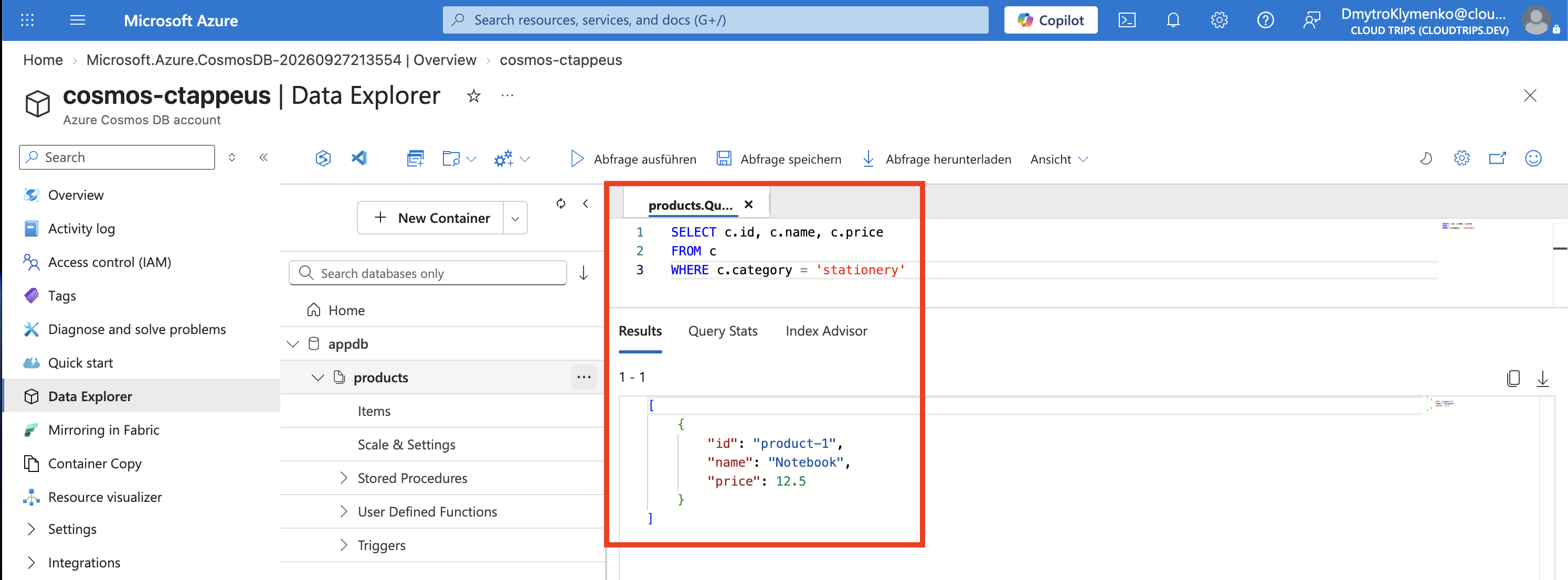Collapse the products container node

[x=317, y=378]
